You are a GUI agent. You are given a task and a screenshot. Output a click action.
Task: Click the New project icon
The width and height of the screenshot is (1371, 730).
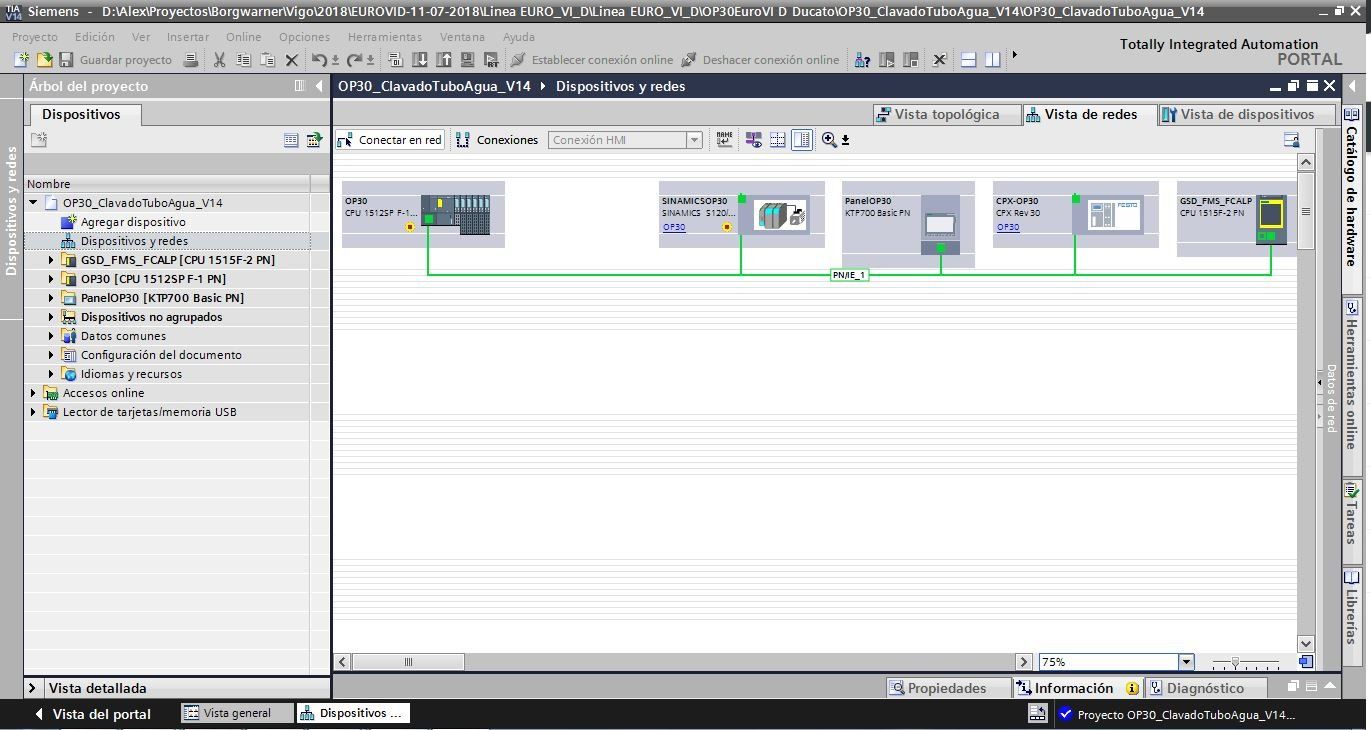[21, 60]
